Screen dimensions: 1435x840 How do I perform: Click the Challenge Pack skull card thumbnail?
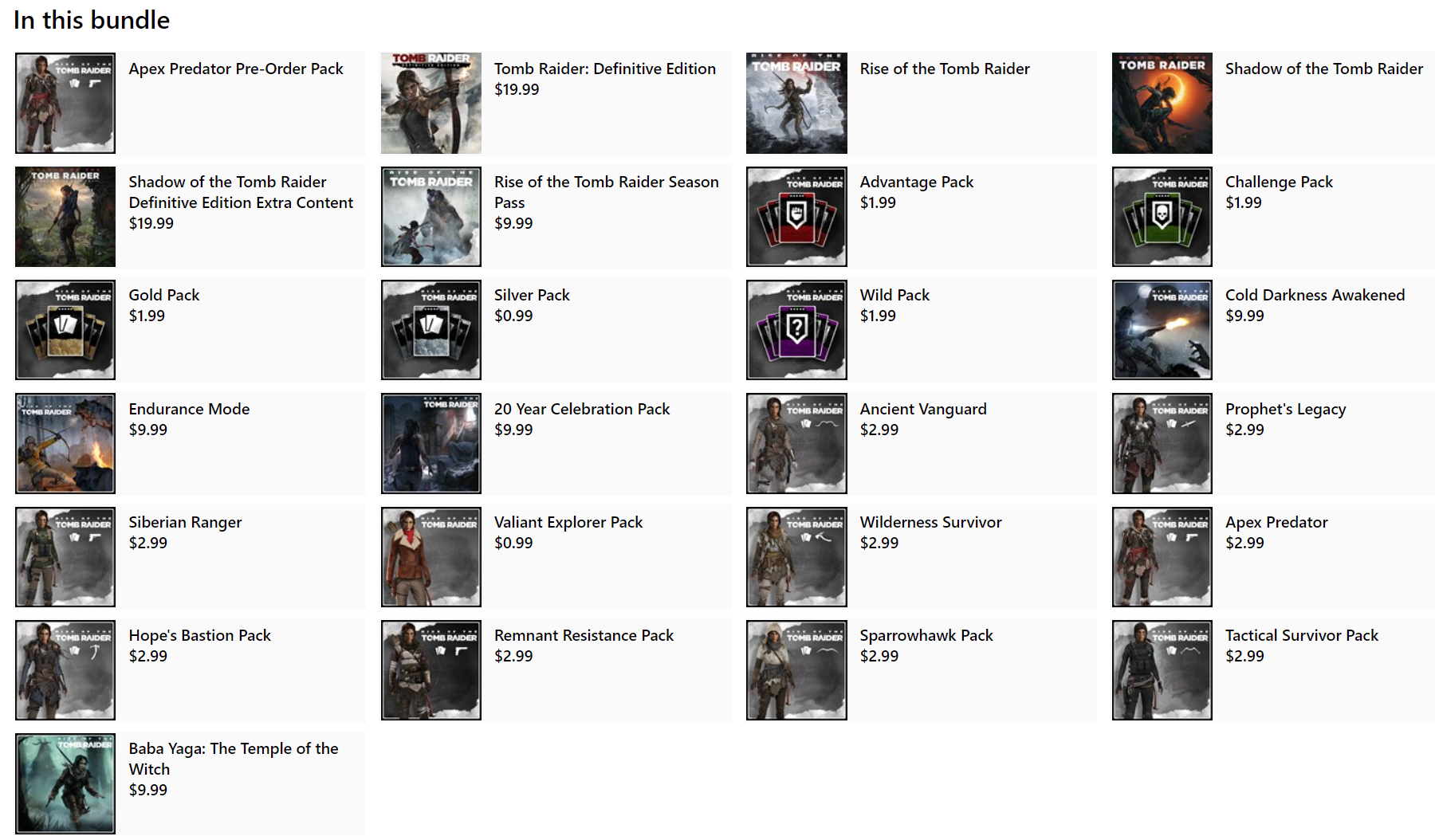coord(1162,217)
